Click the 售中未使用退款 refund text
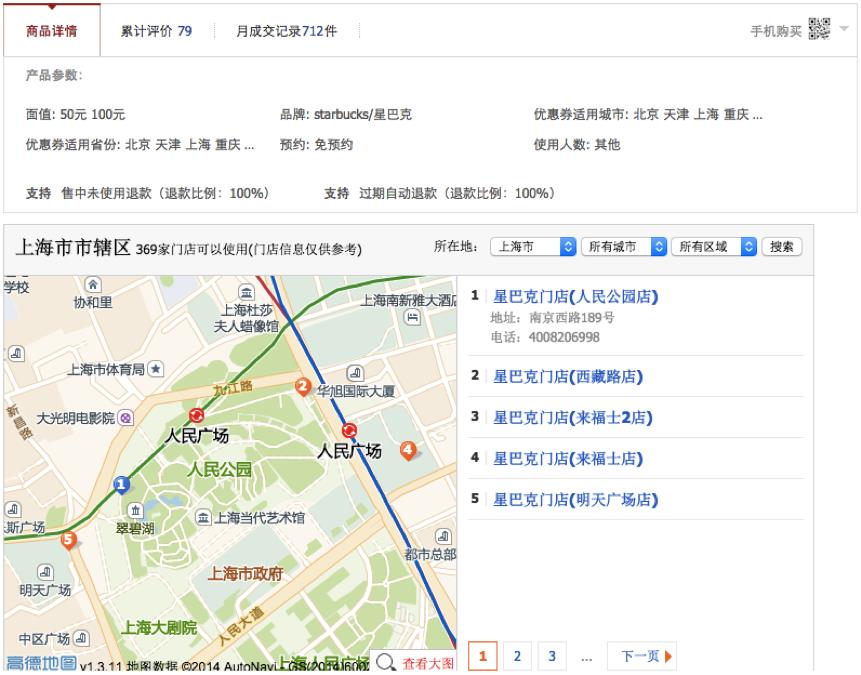 (165, 193)
